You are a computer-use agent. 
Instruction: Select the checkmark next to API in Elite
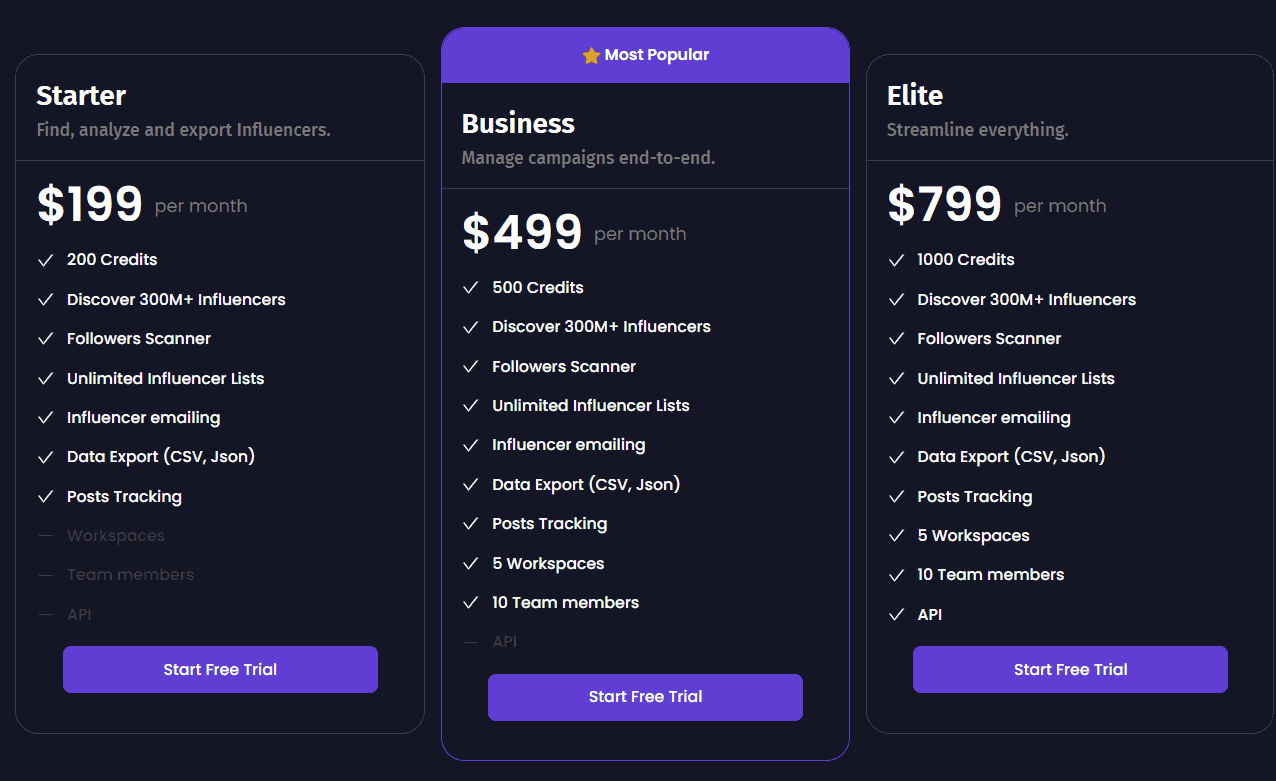[x=895, y=614]
